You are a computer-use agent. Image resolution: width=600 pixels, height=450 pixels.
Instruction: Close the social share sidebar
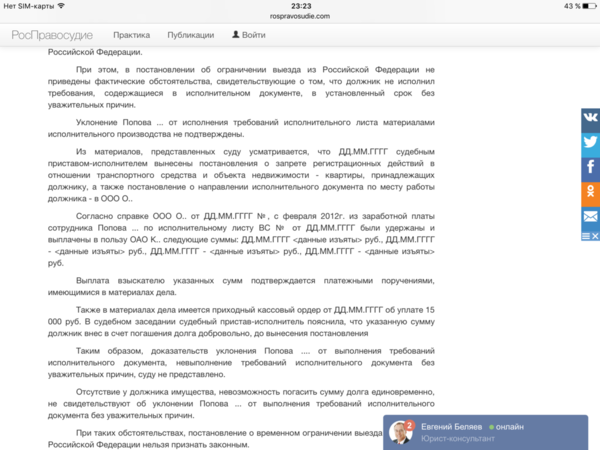pyautogui.click(x=596, y=235)
